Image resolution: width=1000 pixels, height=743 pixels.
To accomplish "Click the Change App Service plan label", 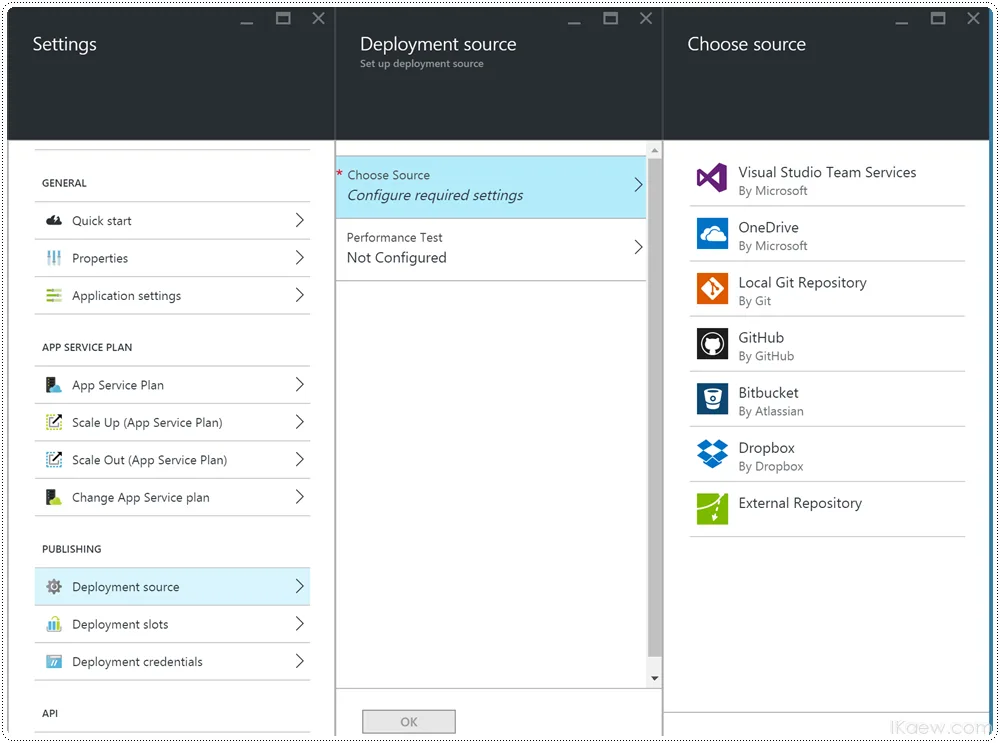I will click(141, 497).
